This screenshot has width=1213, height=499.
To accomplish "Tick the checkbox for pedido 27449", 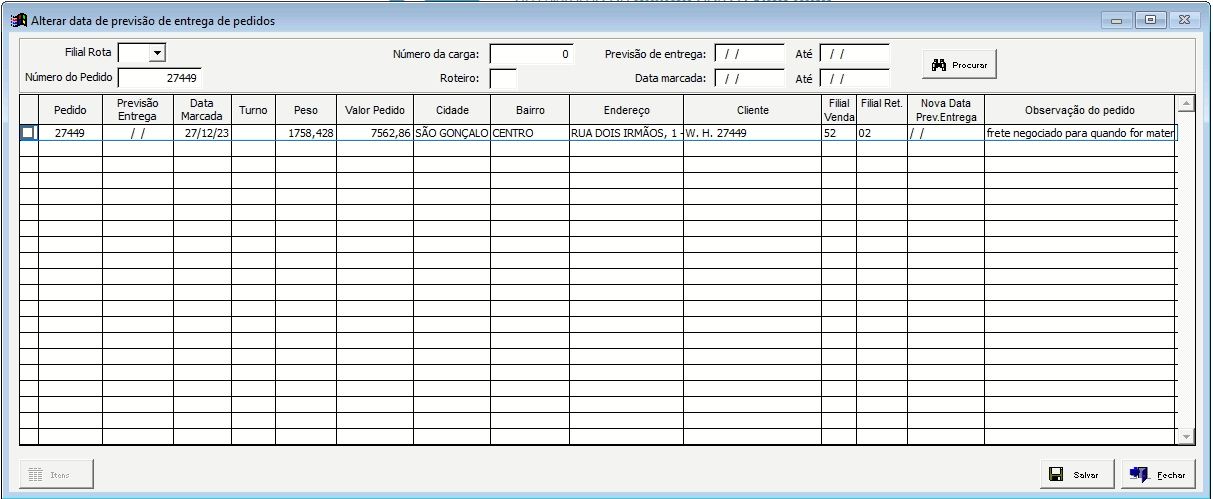I will 28,132.
